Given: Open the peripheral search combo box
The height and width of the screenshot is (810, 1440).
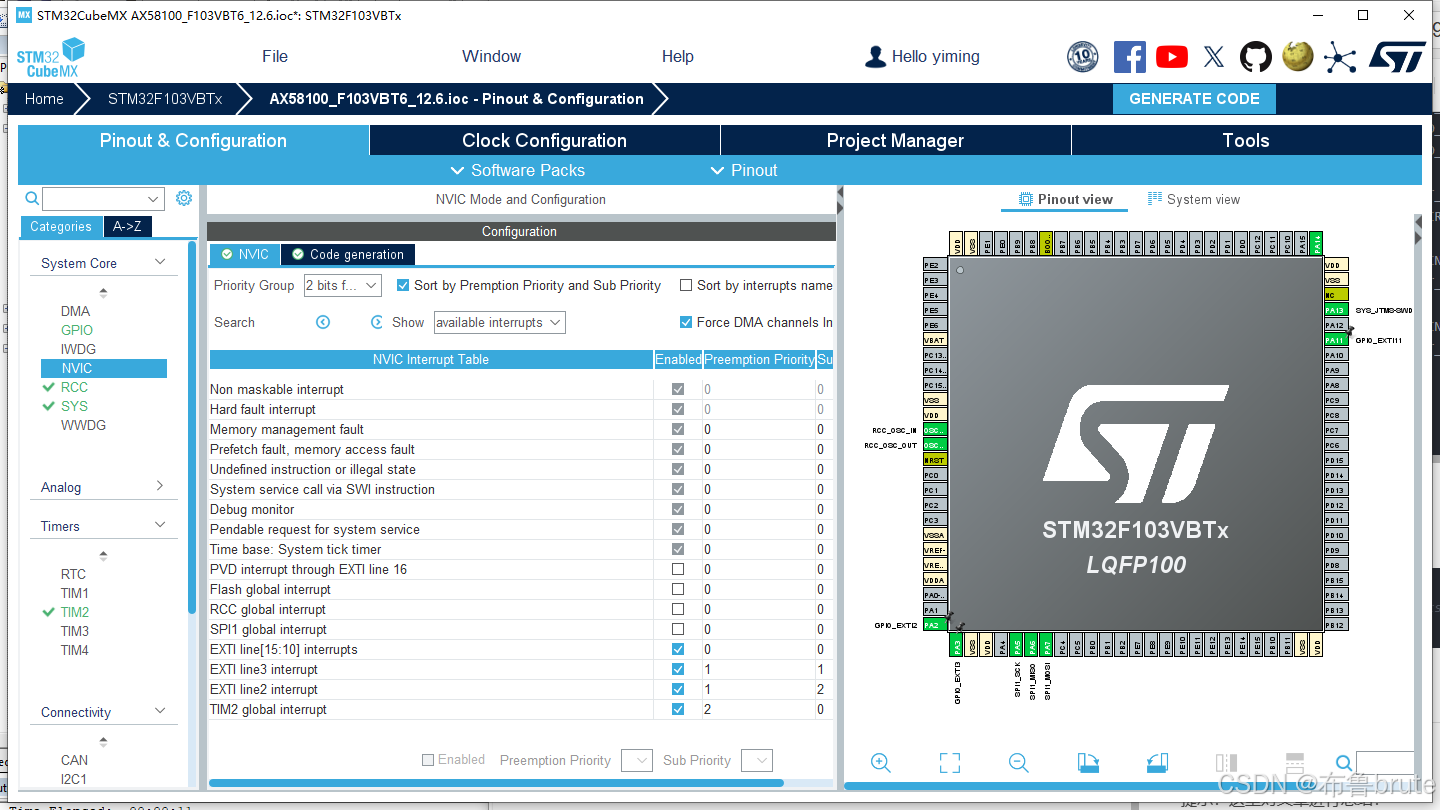Looking at the screenshot, I should (103, 199).
